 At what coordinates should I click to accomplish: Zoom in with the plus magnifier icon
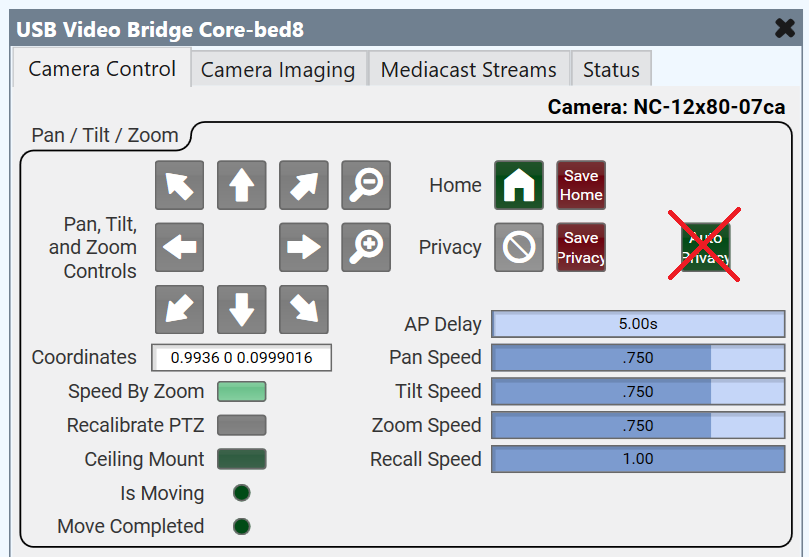366,247
